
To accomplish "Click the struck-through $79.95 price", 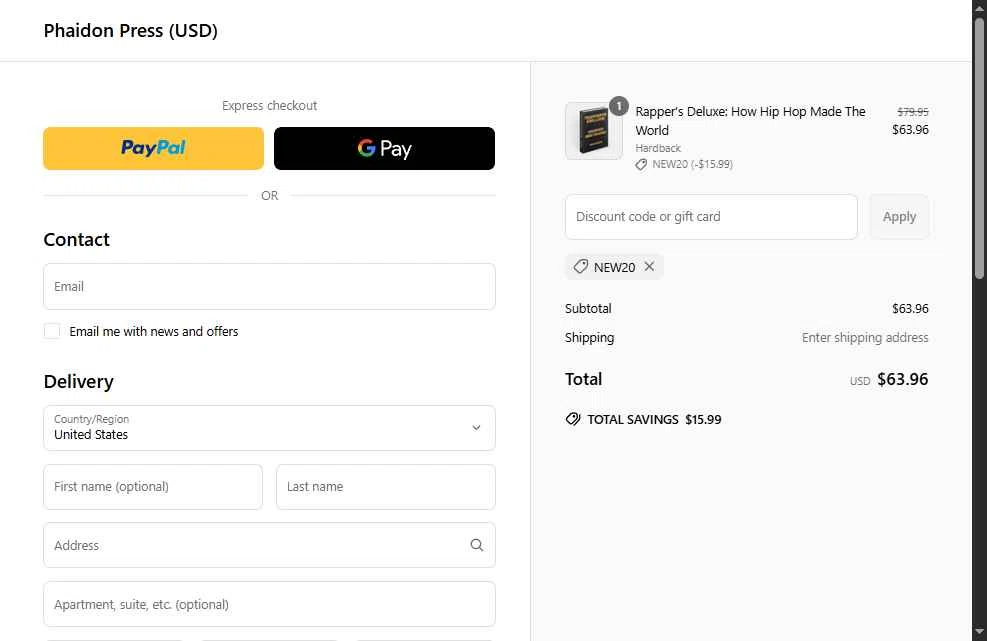I will click(x=913, y=112).
